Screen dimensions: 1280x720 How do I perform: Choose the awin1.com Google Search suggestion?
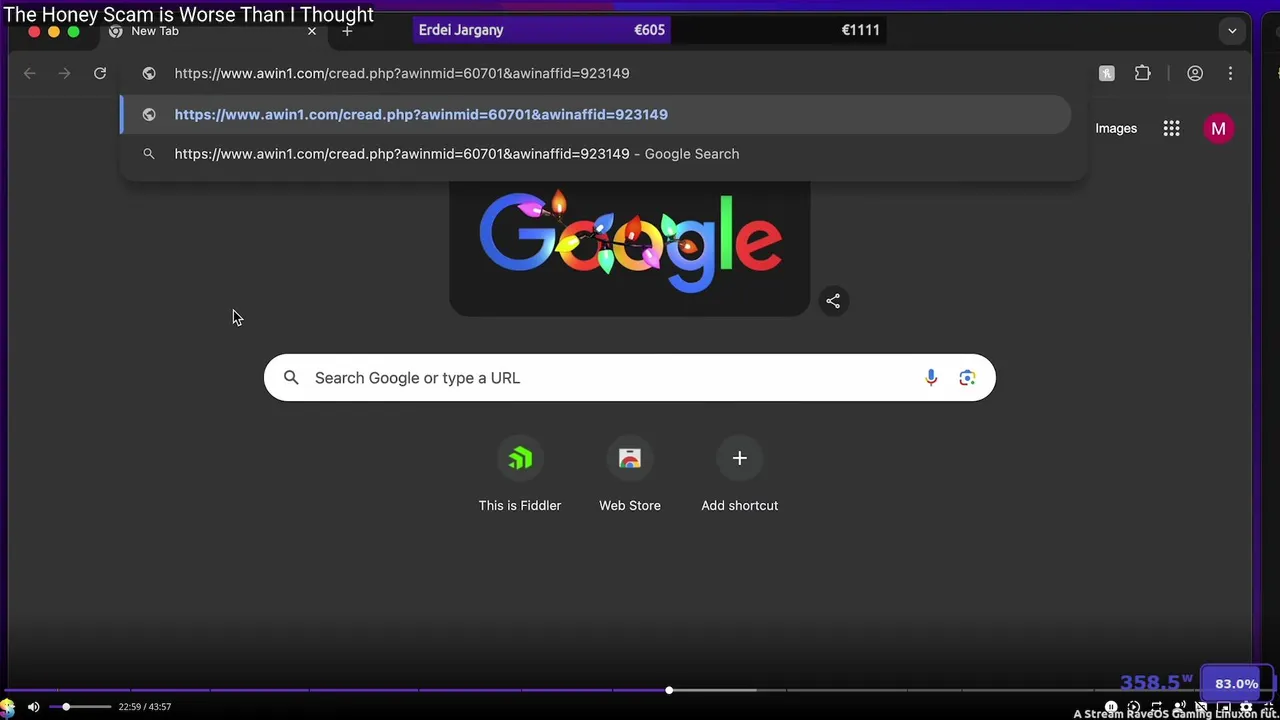[x=595, y=154]
